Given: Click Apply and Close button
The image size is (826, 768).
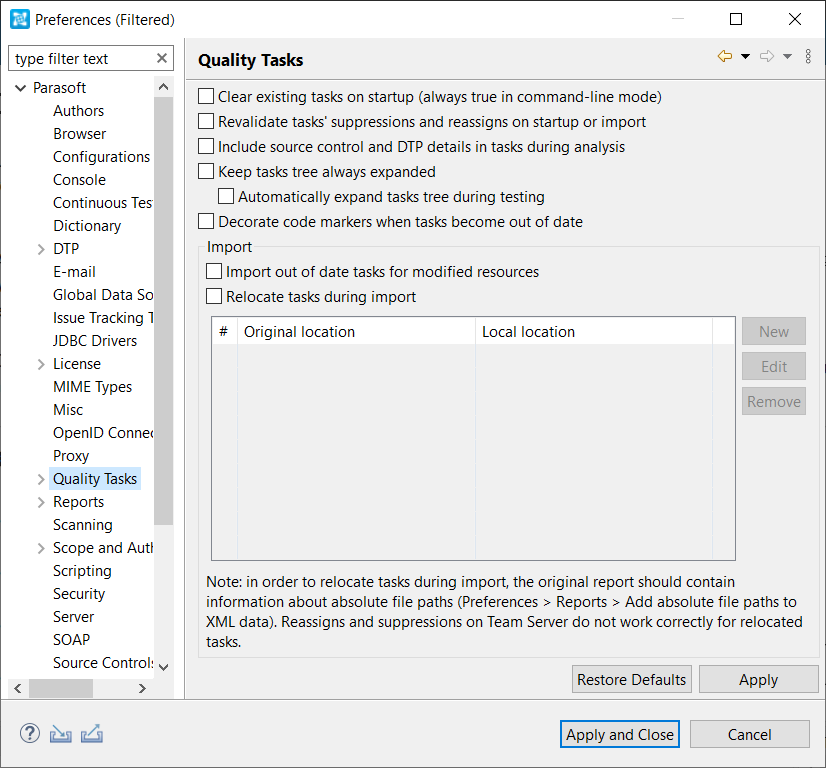Looking at the screenshot, I should [620, 734].
